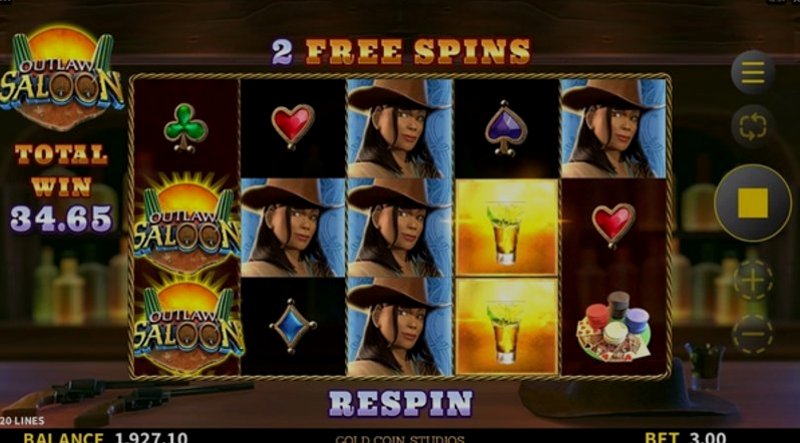The width and height of the screenshot is (800, 443).
Task: Click the Outlaw Saloon game logo
Action: tap(61, 77)
